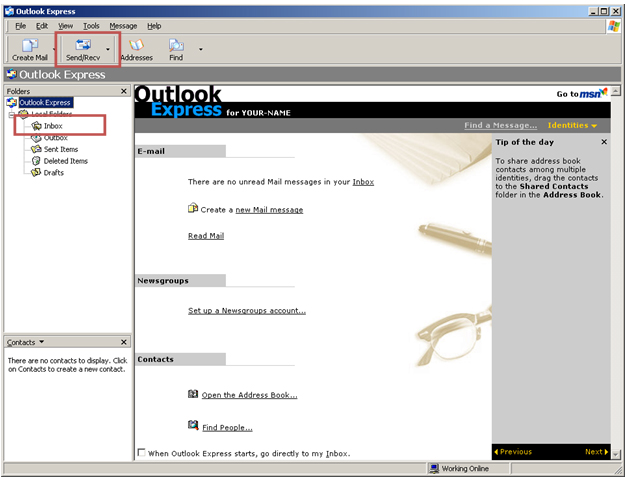Click the Outlook Express title bar icon
This screenshot has width=628, height=480.
(10, 11)
